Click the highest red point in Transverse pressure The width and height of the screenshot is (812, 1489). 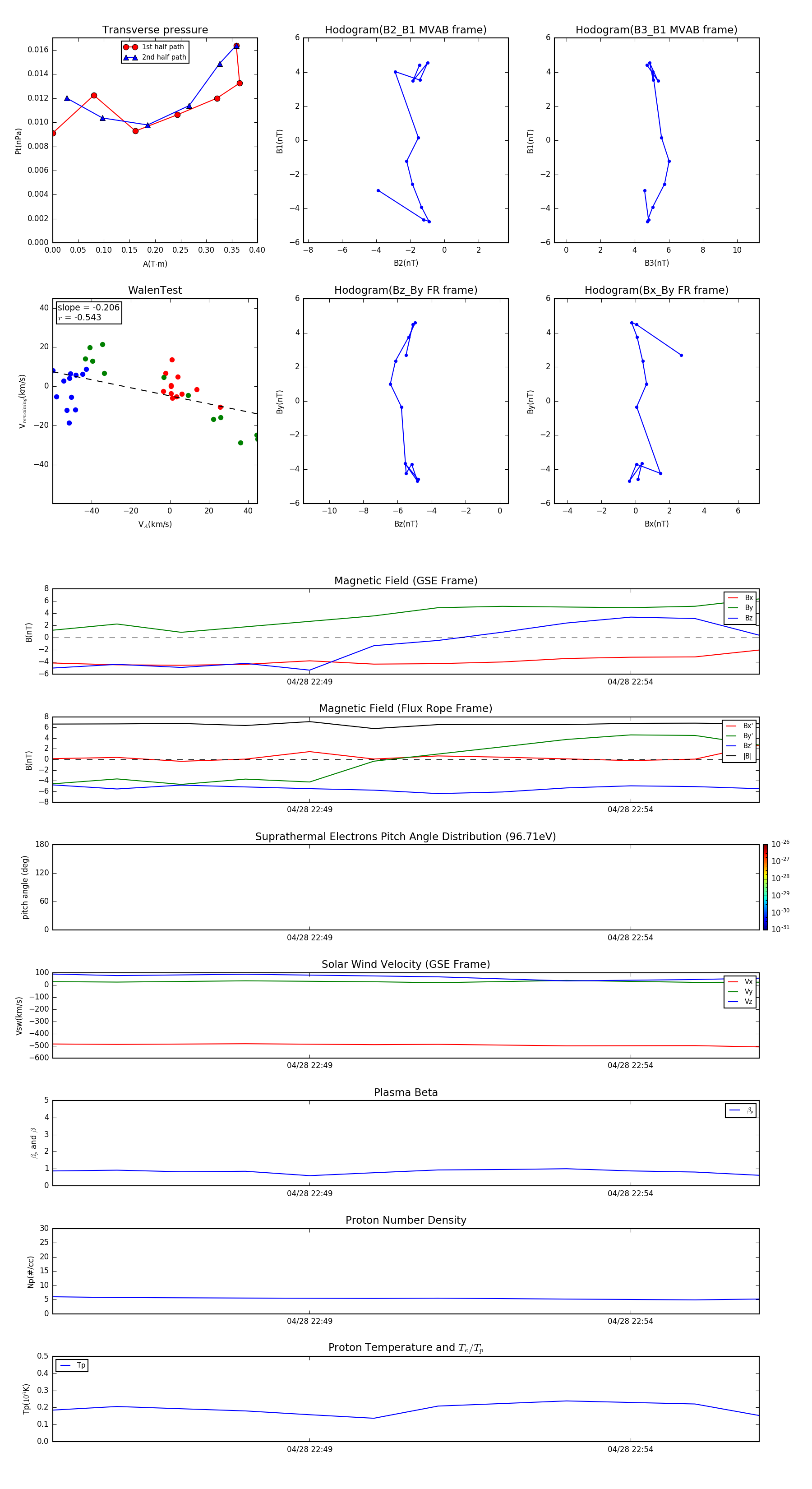236,46
